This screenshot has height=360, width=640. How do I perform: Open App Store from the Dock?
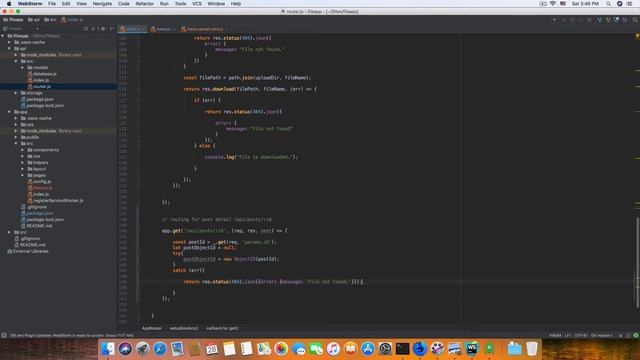(x=367, y=349)
